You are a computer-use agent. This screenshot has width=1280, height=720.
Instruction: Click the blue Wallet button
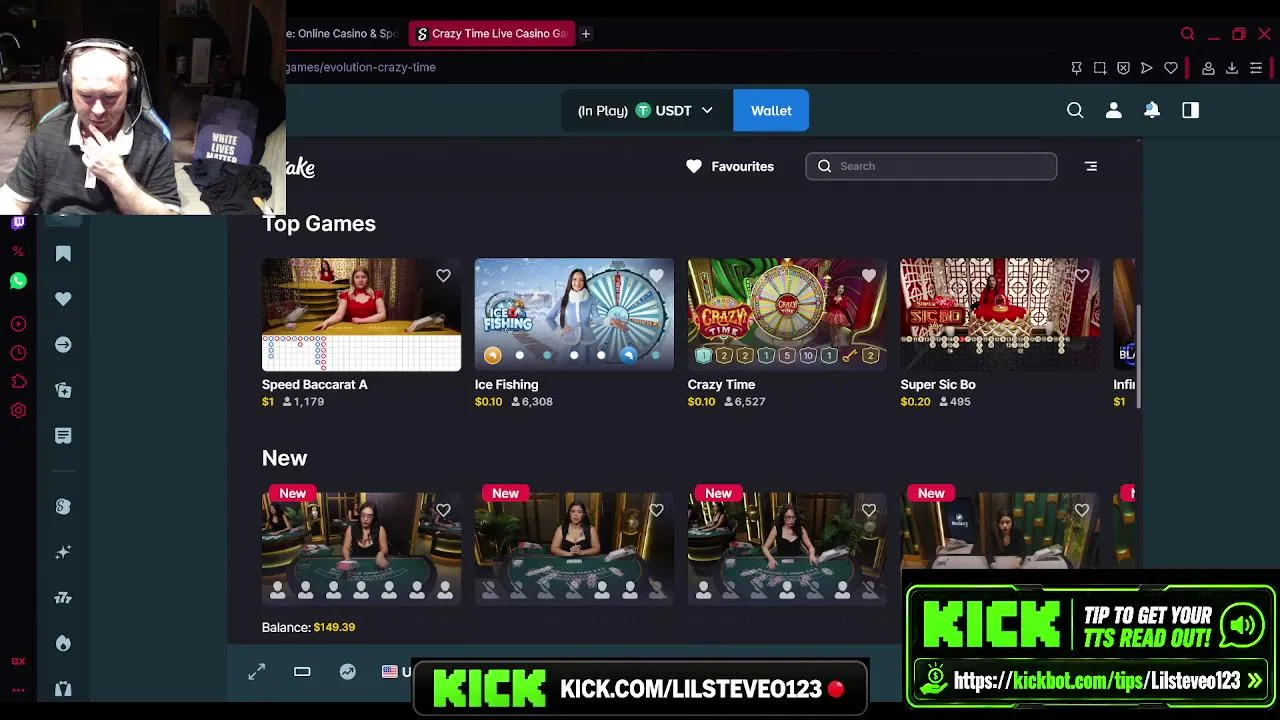pyautogui.click(x=771, y=111)
